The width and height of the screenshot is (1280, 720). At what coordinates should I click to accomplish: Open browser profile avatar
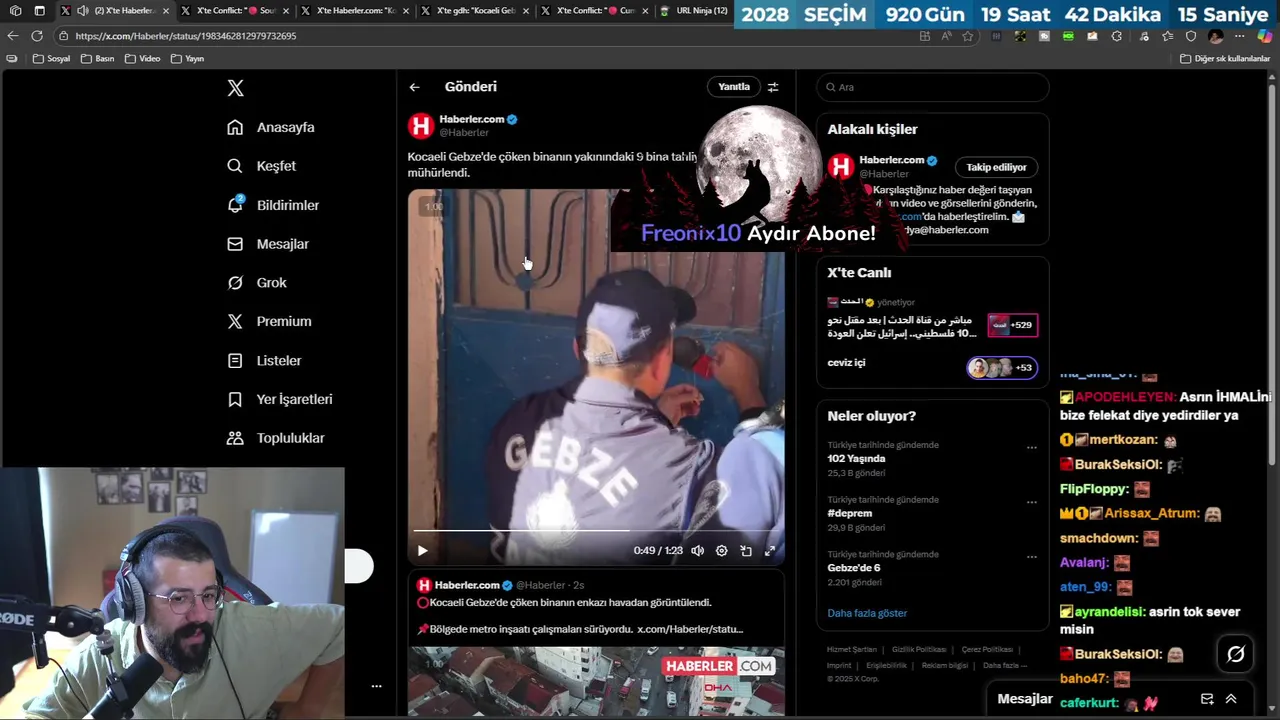coord(1216,36)
